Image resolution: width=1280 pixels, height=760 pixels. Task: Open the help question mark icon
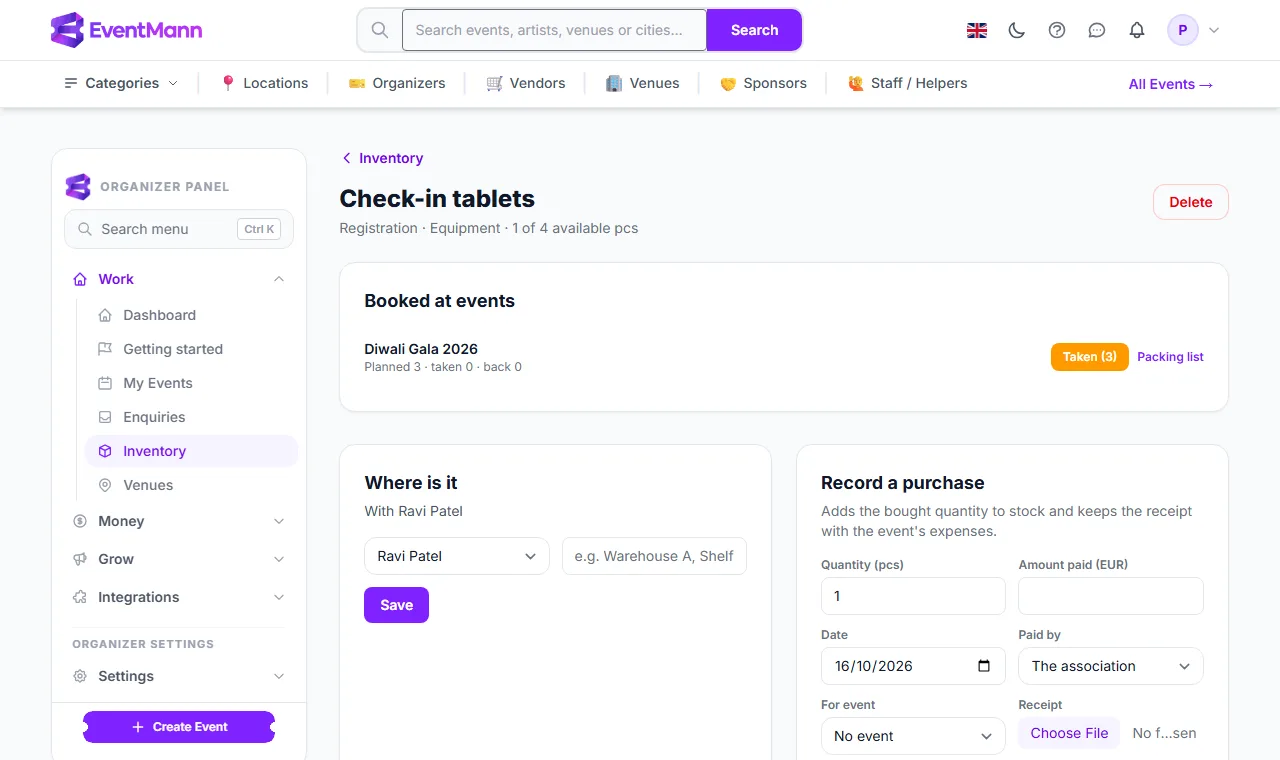click(x=1057, y=30)
